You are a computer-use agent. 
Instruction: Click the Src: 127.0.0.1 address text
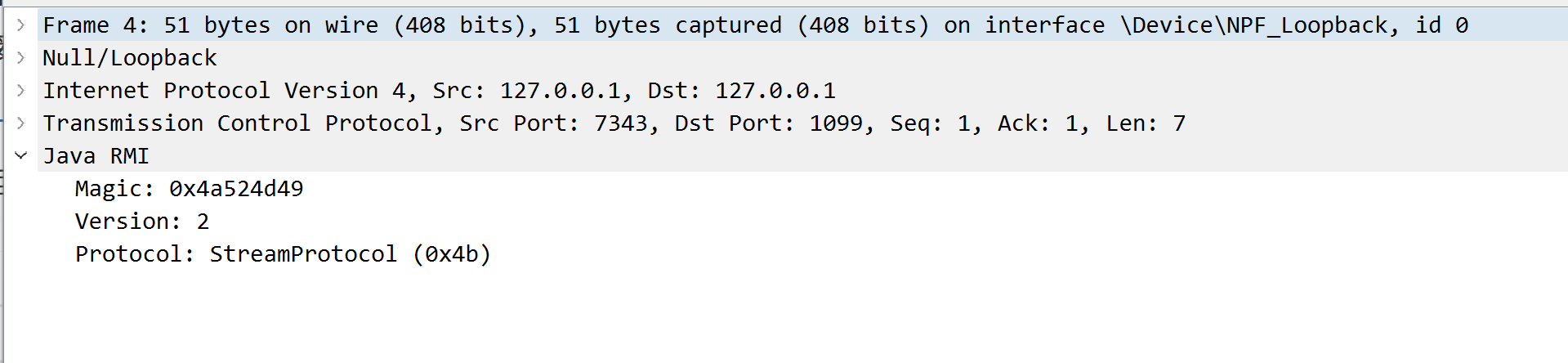(526, 91)
